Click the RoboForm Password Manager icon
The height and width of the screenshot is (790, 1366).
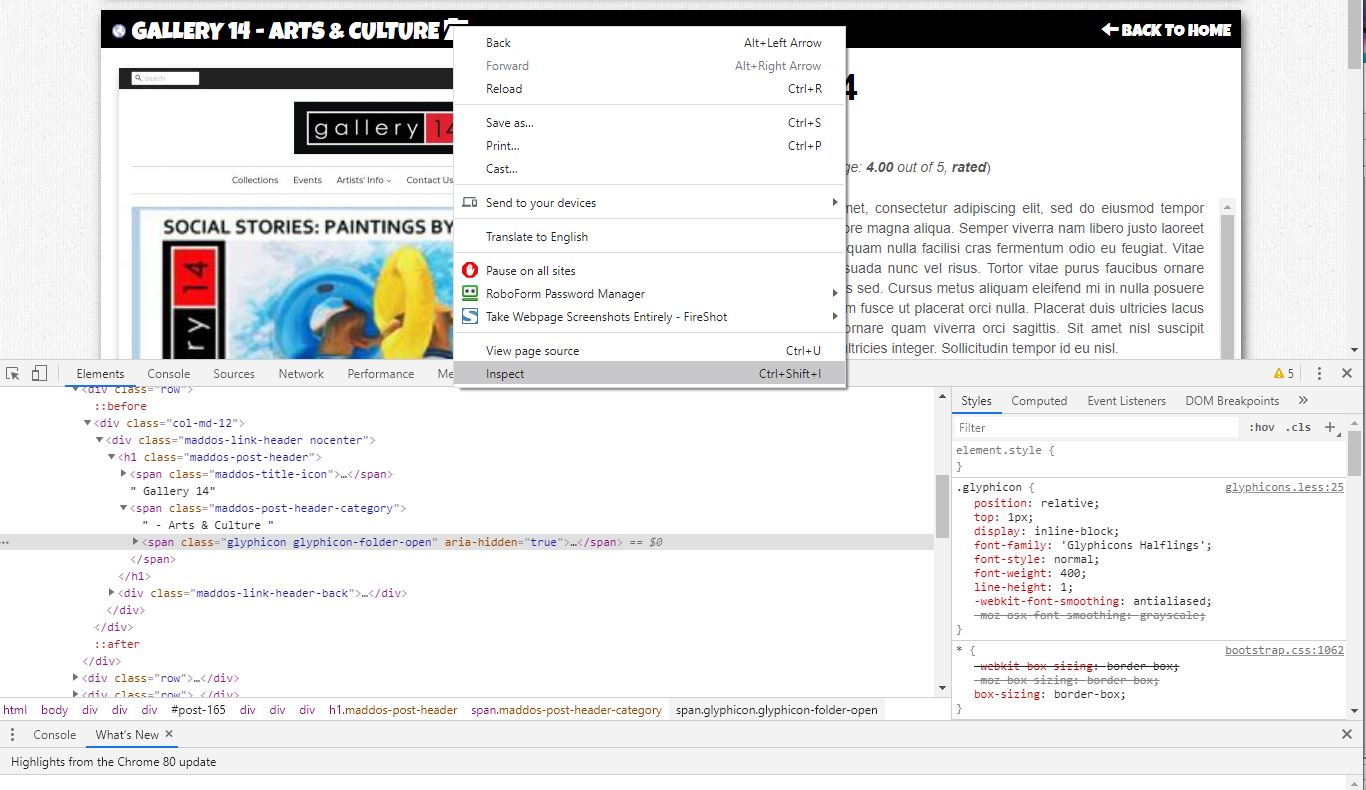[470, 294]
